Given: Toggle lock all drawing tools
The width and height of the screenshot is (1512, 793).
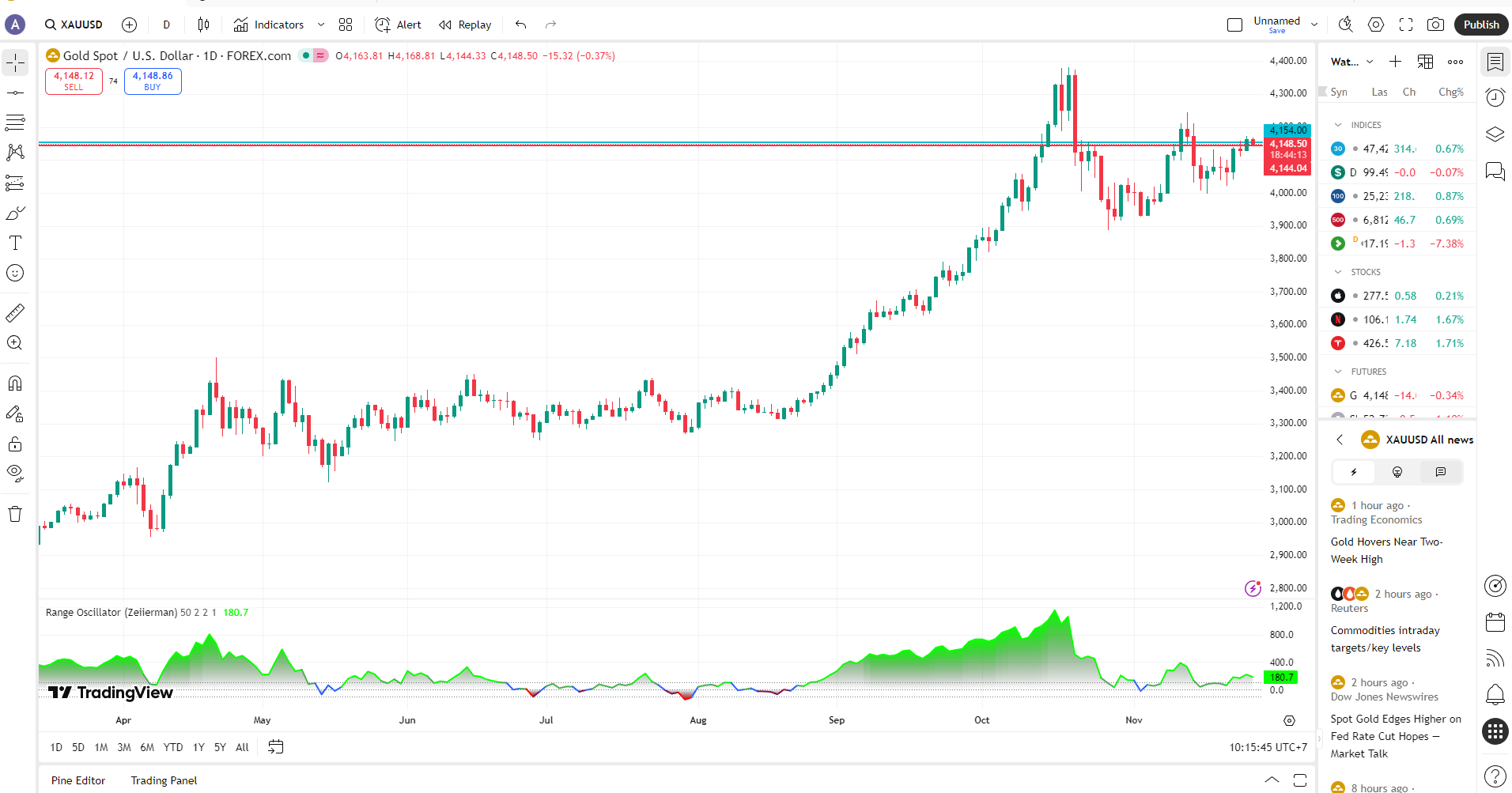Looking at the screenshot, I should tap(15, 444).
